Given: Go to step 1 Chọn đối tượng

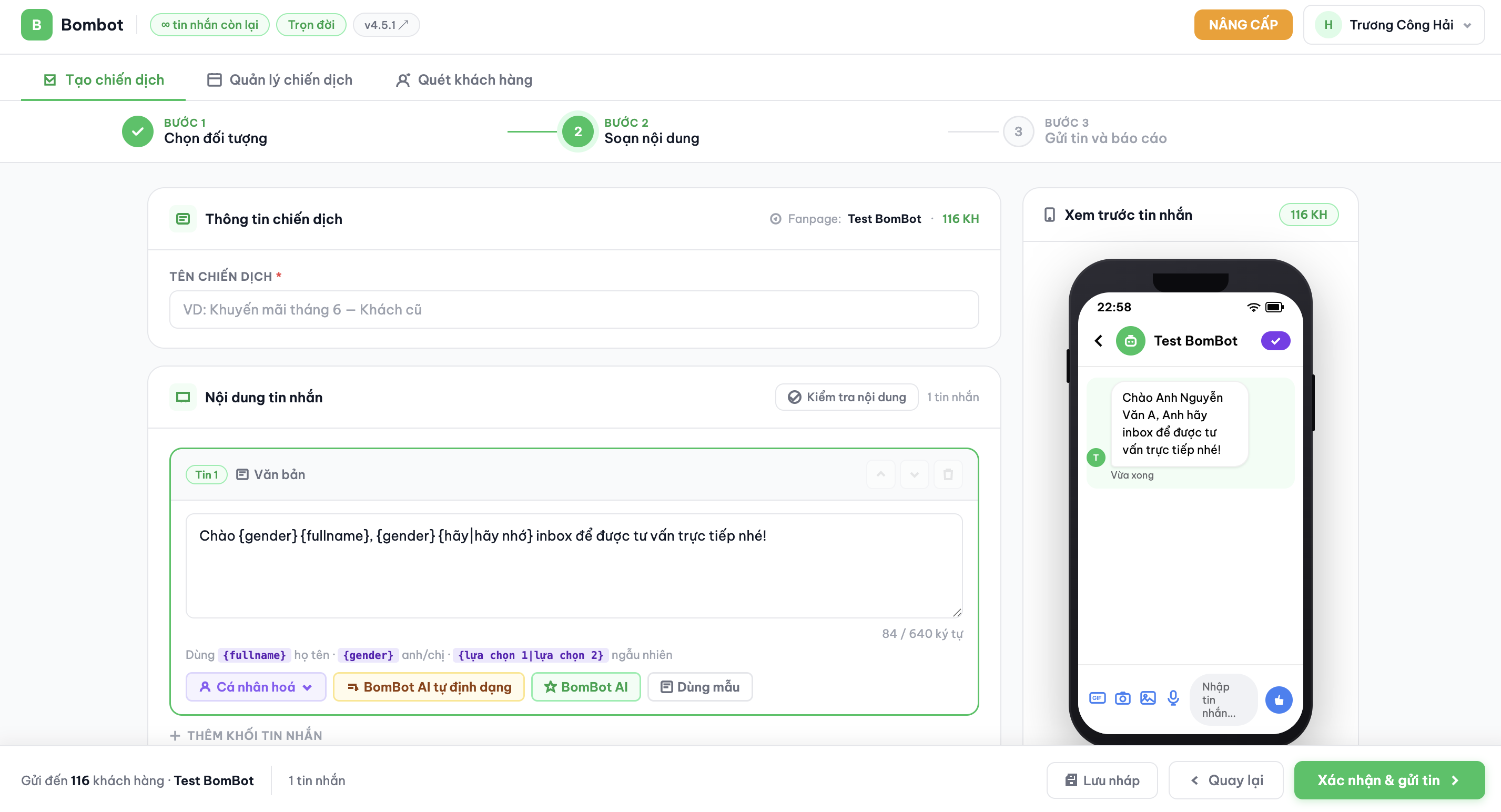Looking at the screenshot, I should (x=195, y=131).
